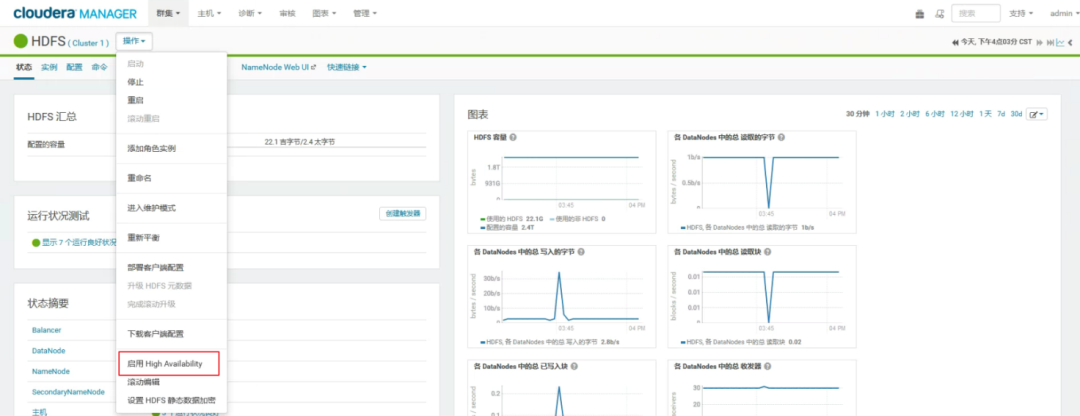Expand the 快速链接 dropdown
Screen dimensions: 1080x416
[346, 67]
